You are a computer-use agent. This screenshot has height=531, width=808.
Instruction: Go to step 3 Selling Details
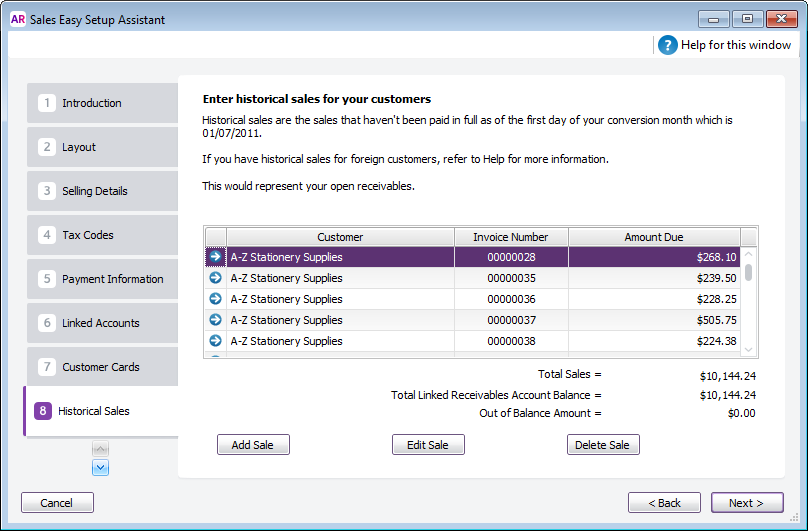(103, 191)
